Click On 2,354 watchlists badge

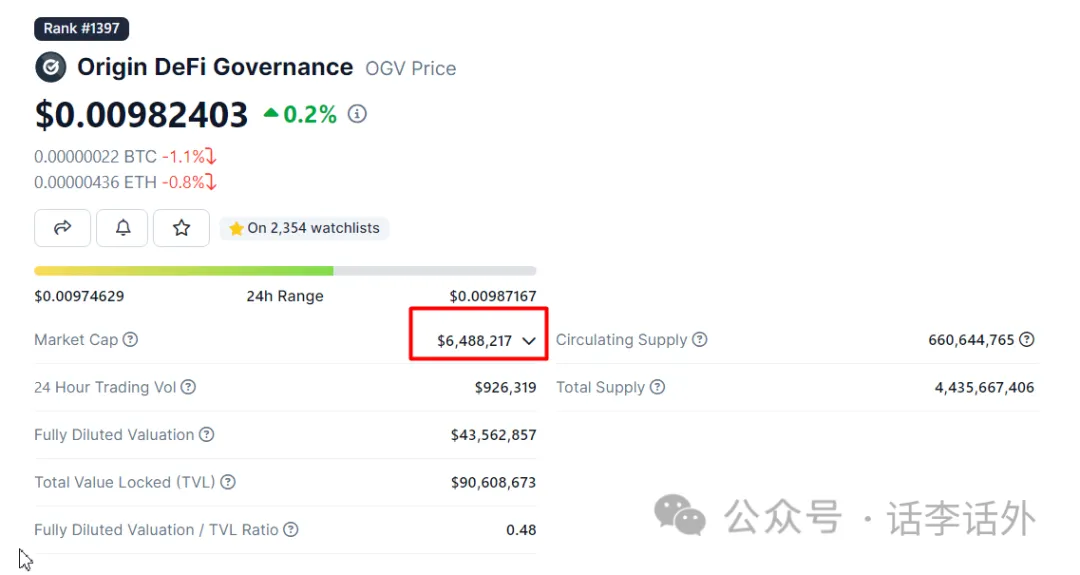[x=304, y=228]
